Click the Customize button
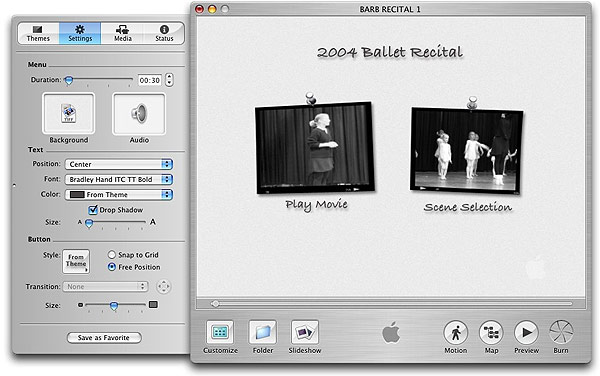Viewport: 600px width, 376px height. [x=220, y=332]
